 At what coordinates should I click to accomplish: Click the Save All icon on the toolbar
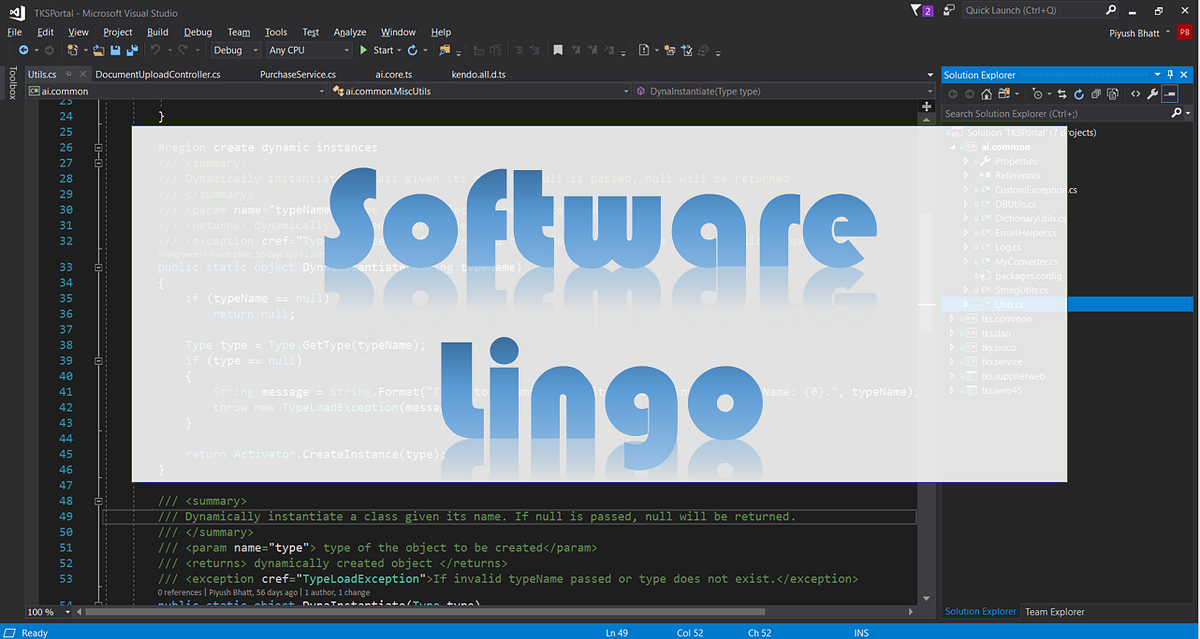click(132, 50)
